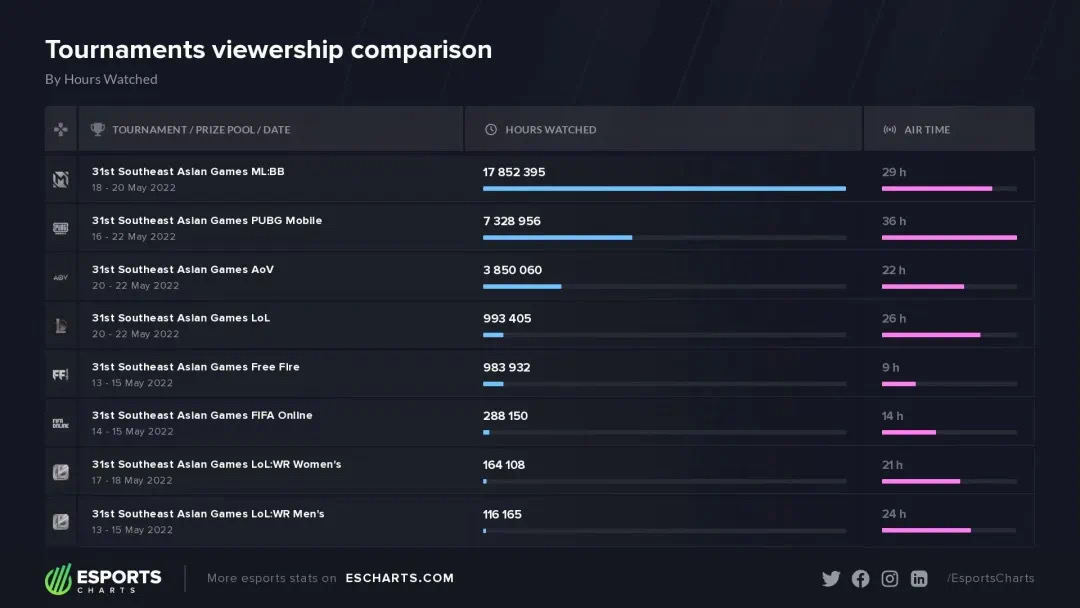Viewport: 1080px width, 608px height.
Task: Click the AoV game icon
Action: tap(61, 277)
